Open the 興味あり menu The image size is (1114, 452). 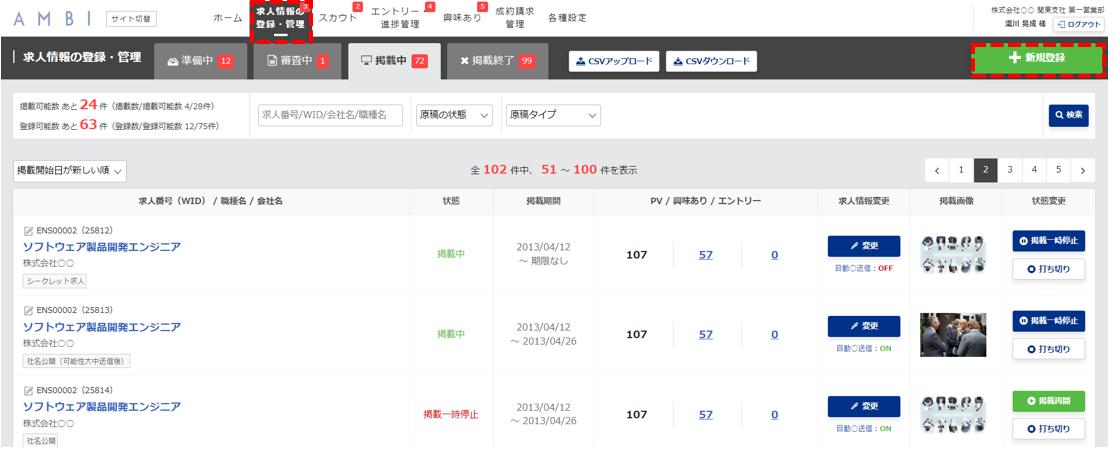(462, 18)
